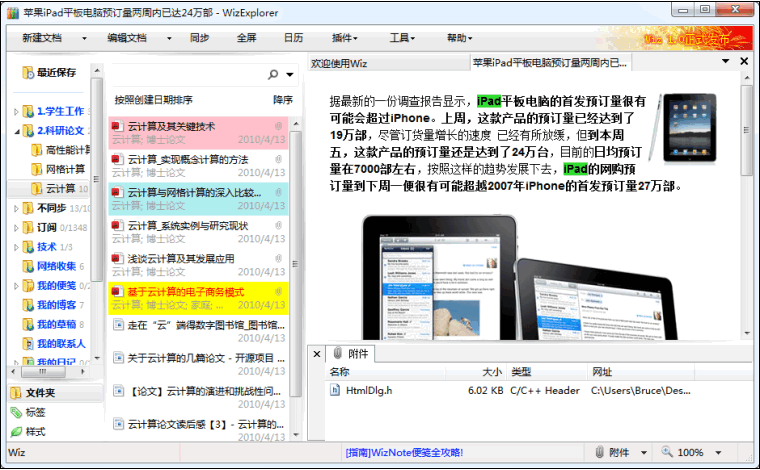Click the 同步 sync button
760x470 pixels.
[200, 38]
